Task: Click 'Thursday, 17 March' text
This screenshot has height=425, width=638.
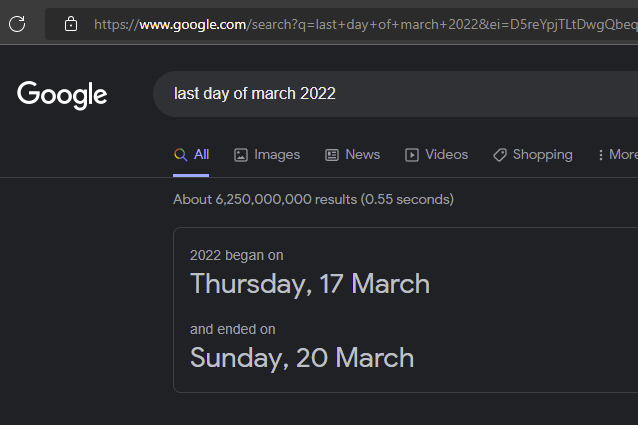Action: pyautogui.click(x=310, y=284)
